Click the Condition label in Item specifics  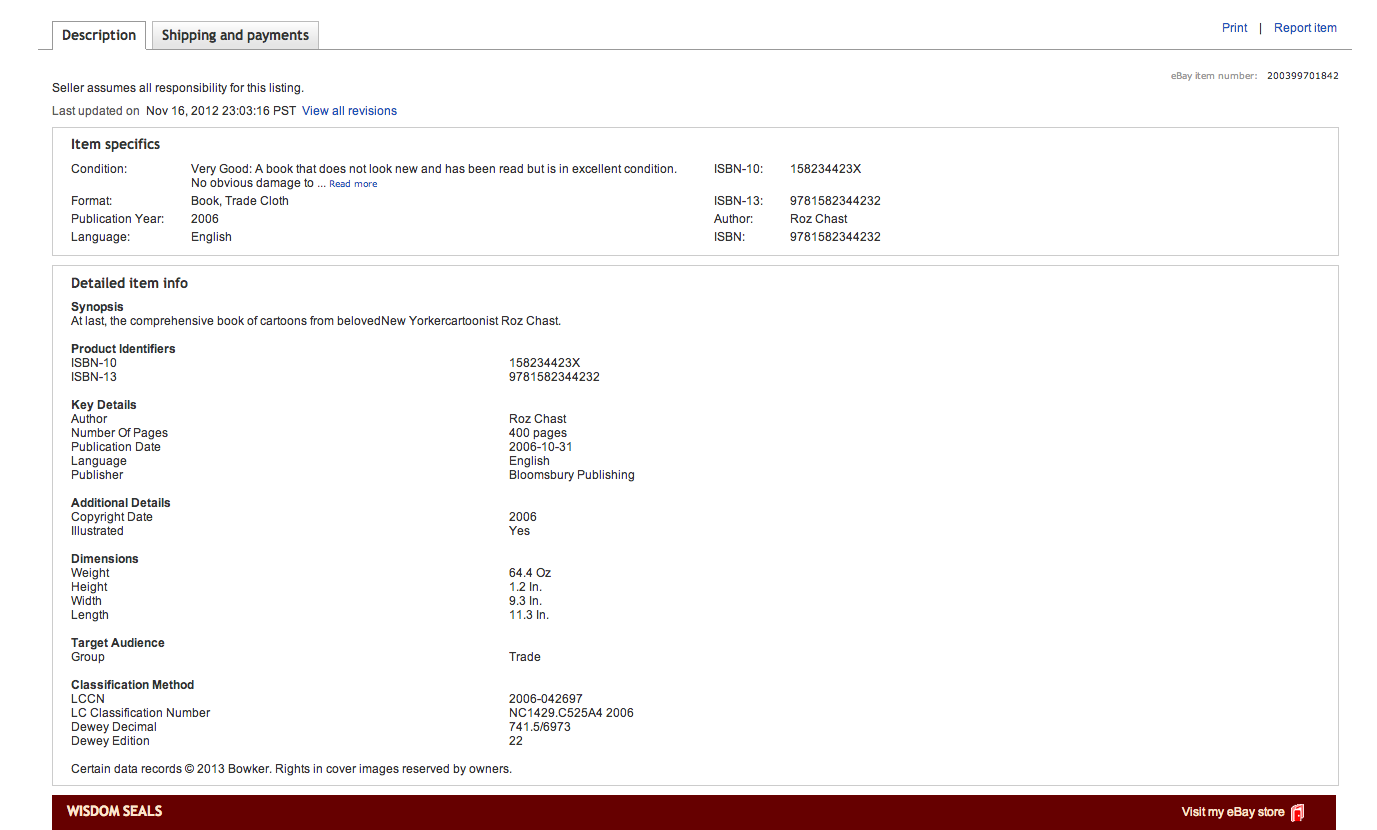[99, 169]
